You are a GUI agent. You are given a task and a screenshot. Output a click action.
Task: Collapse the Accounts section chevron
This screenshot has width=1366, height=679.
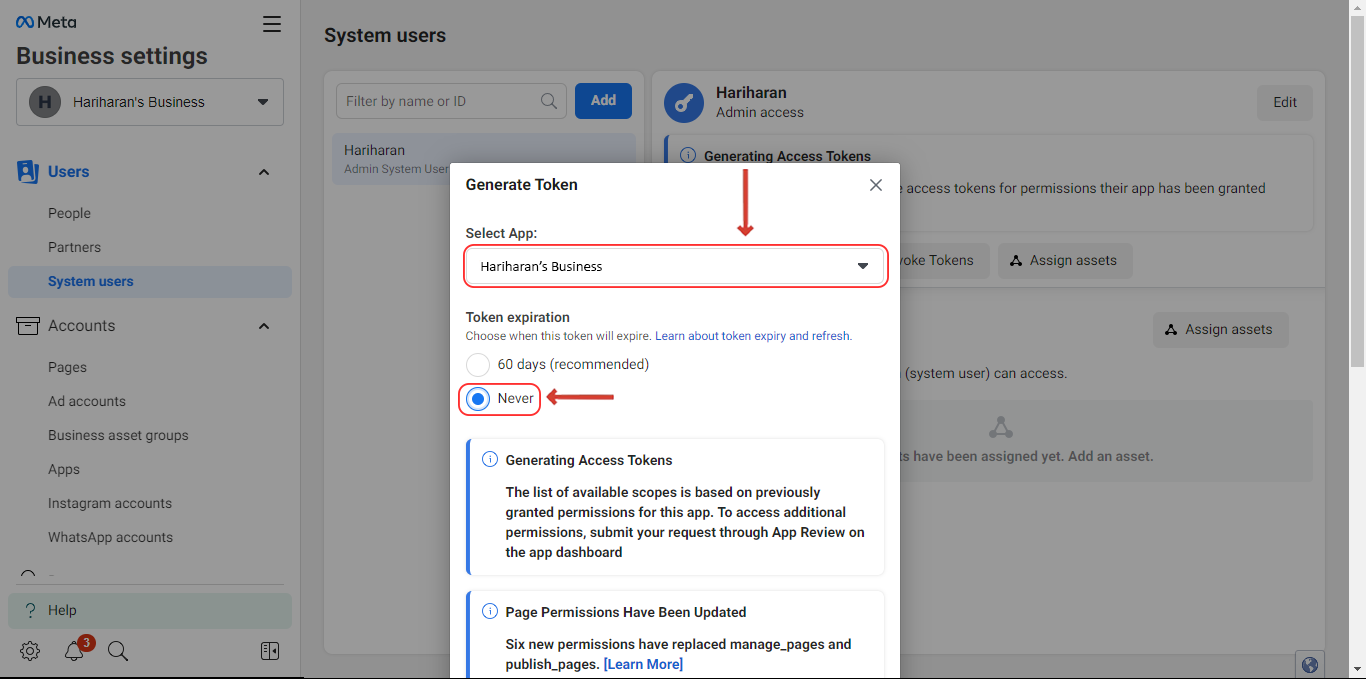coord(264,326)
